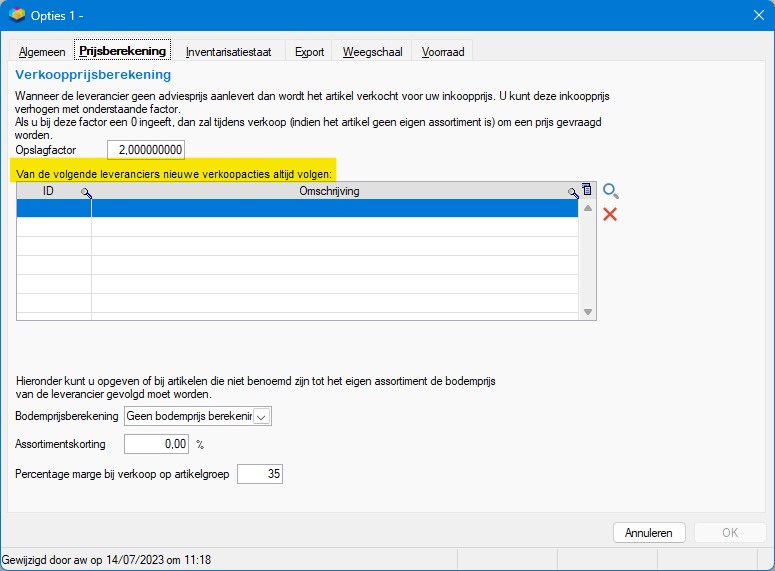Click the 'Assortimentskorting' label

[x=60, y=444]
